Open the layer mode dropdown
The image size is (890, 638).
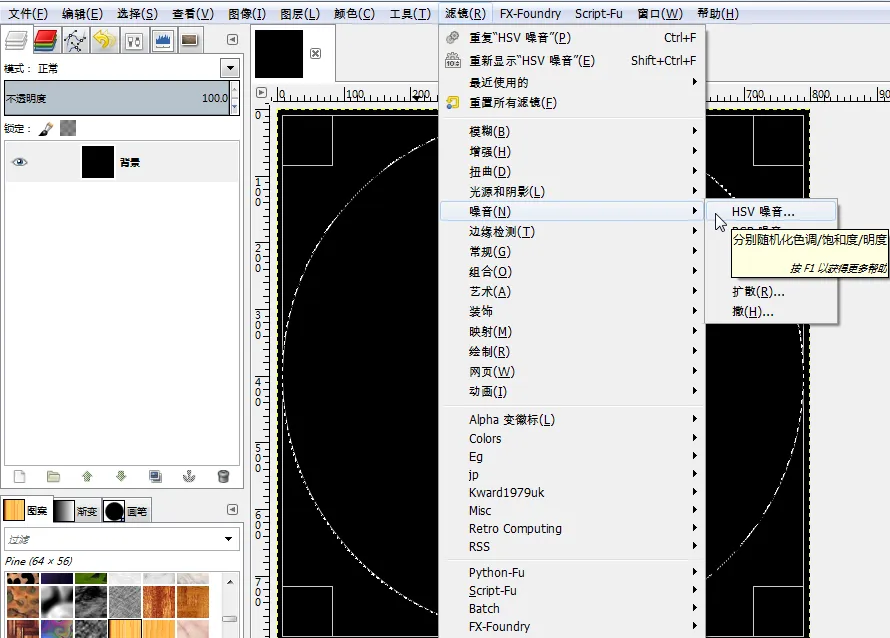pos(230,68)
